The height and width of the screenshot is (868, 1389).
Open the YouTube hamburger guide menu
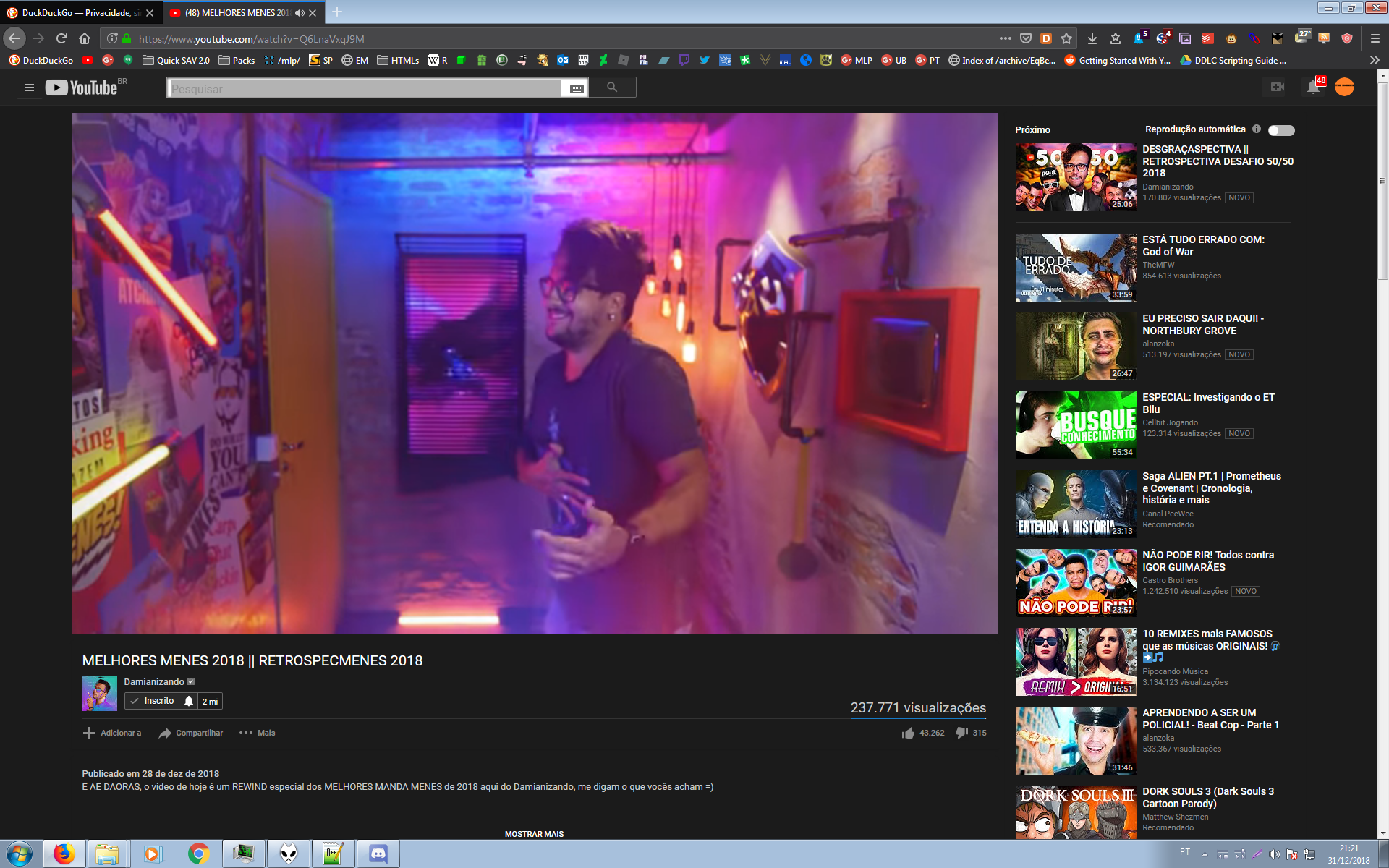(x=29, y=88)
